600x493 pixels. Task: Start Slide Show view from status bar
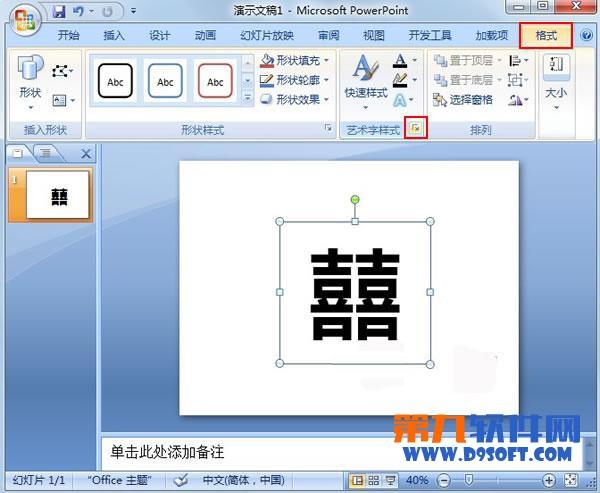pos(390,480)
